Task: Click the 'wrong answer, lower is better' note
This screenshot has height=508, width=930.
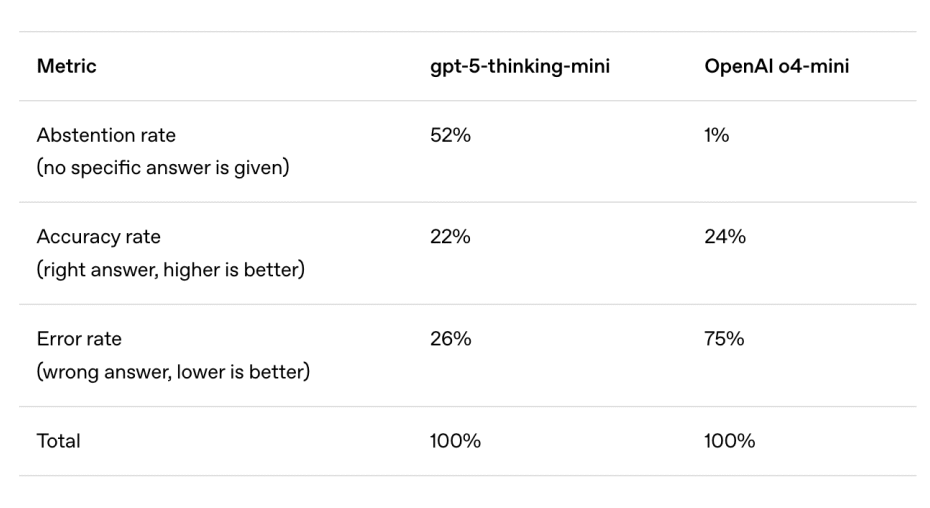Action: [x=173, y=372]
